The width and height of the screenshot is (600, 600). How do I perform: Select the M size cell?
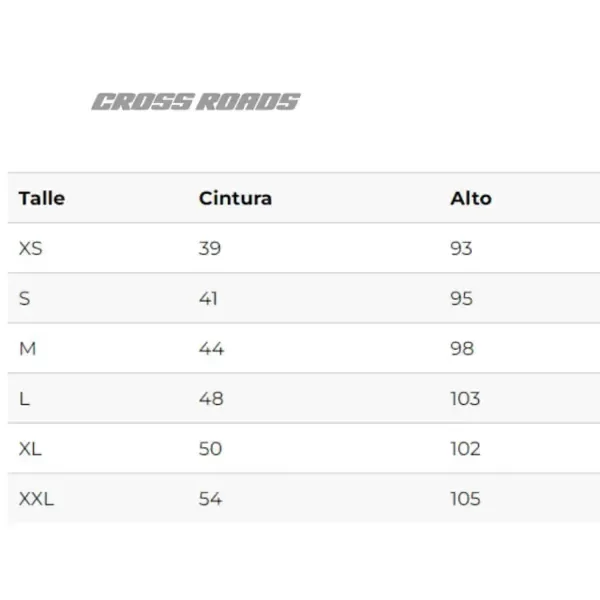(x=28, y=348)
